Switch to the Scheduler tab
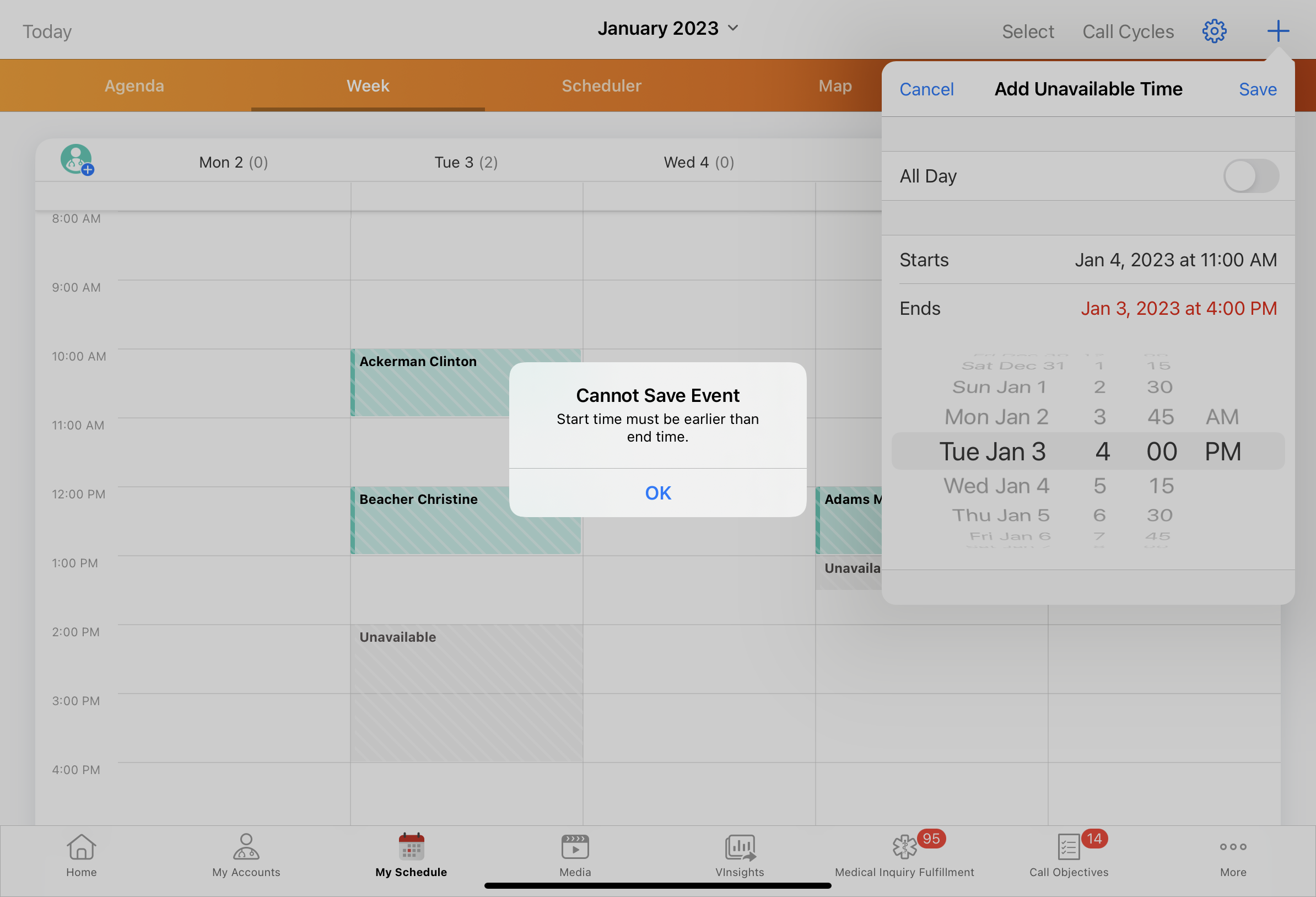Viewport: 1316px width, 897px height. point(601,86)
